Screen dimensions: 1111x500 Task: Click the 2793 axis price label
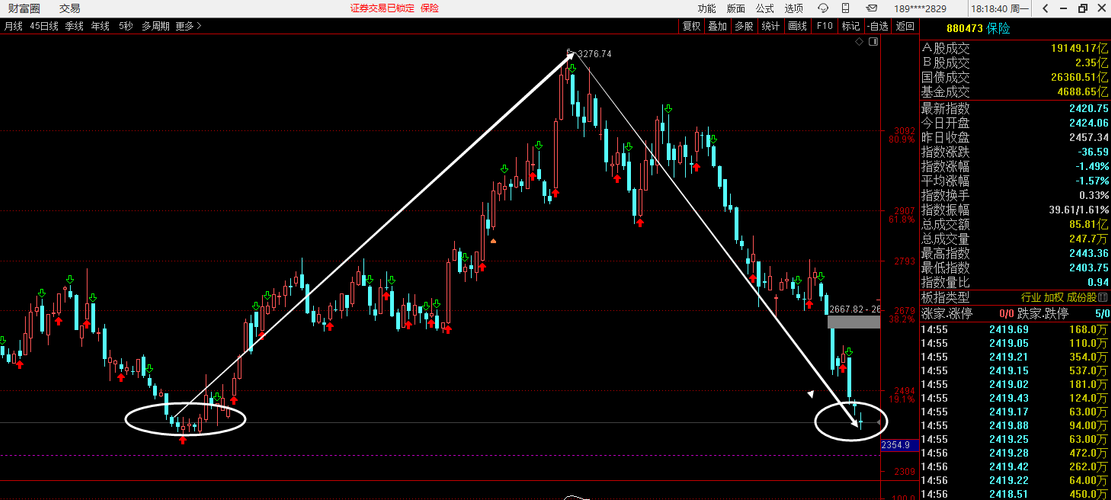(x=905, y=261)
